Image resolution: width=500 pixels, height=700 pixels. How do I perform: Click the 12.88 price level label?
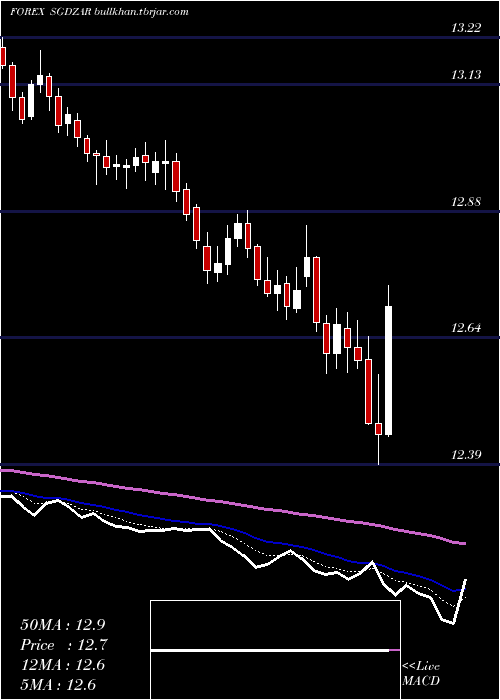[466, 202]
